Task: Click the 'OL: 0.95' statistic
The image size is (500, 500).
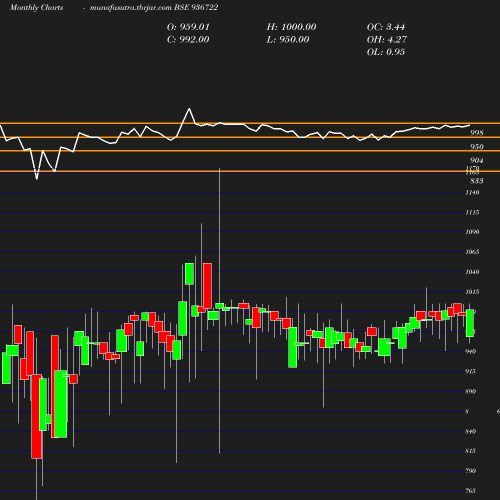Action: 386,52
